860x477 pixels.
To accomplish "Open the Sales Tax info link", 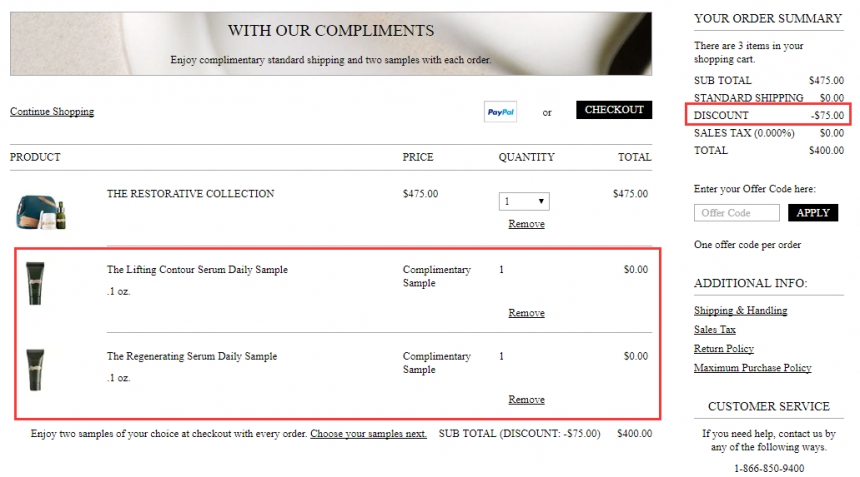I will point(715,330).
